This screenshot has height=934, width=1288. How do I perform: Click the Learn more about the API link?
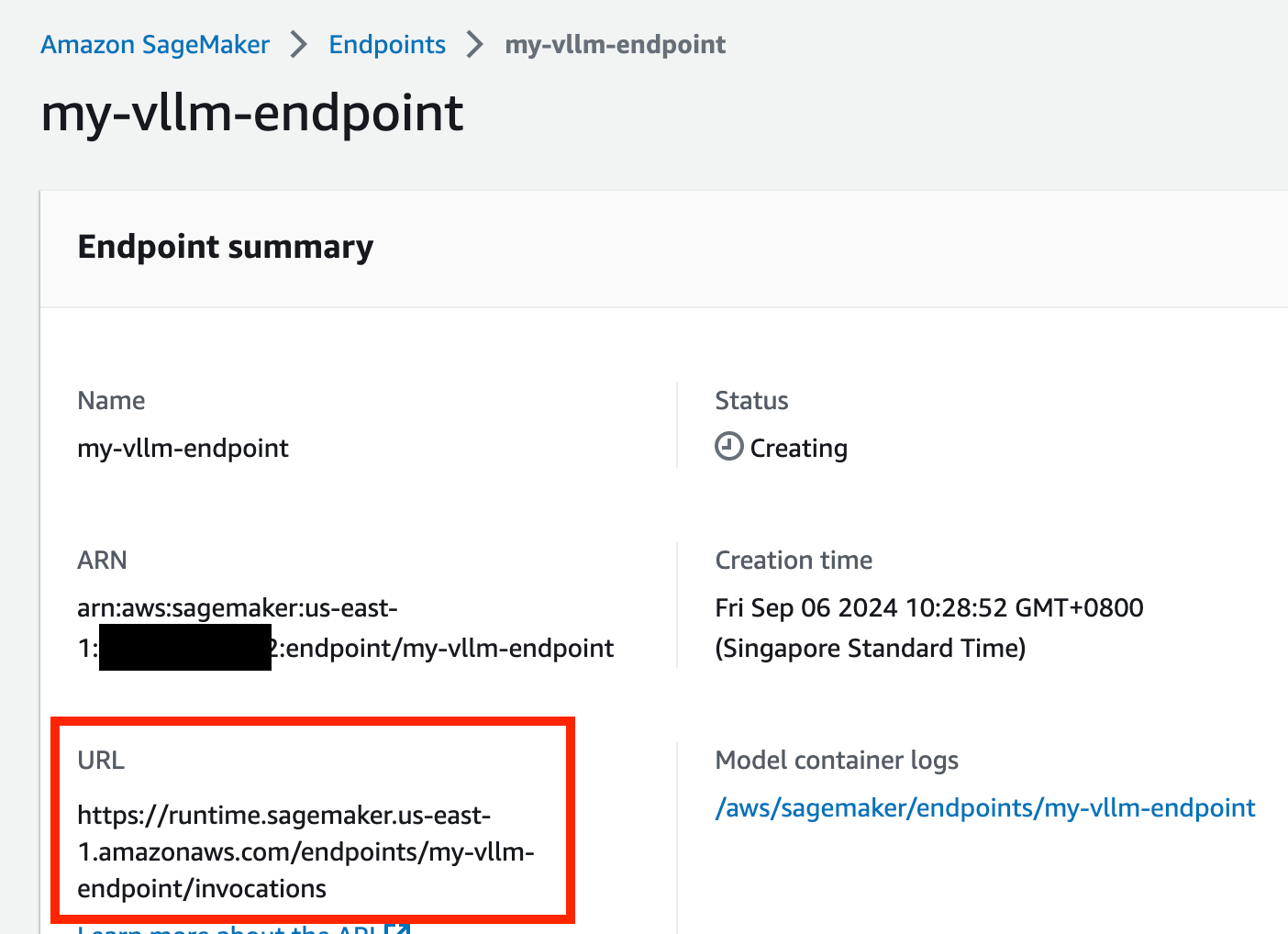pyautogui.click(x=228, y=928)
